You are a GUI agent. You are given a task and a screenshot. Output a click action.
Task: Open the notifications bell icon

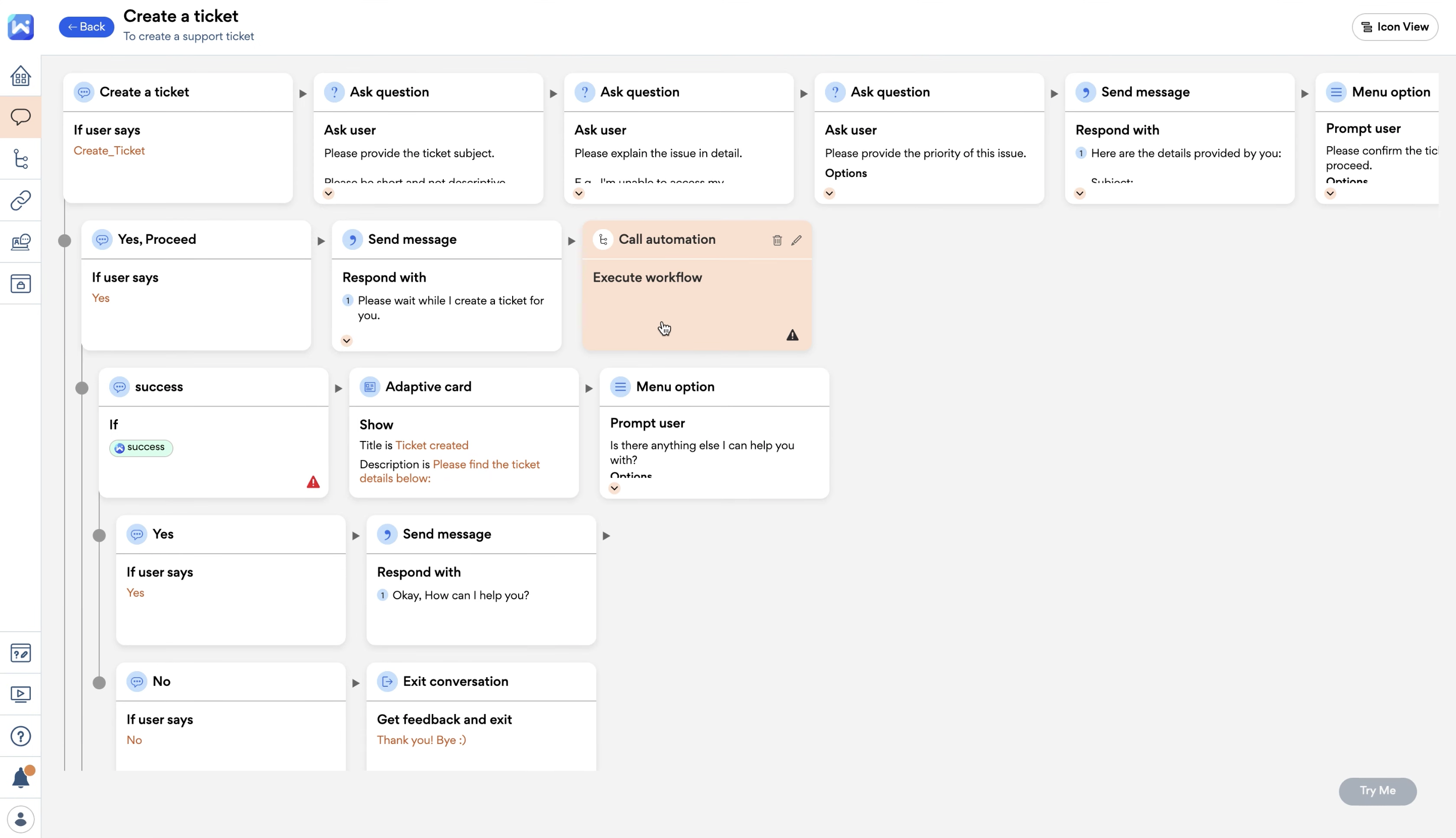click(21, 778)
